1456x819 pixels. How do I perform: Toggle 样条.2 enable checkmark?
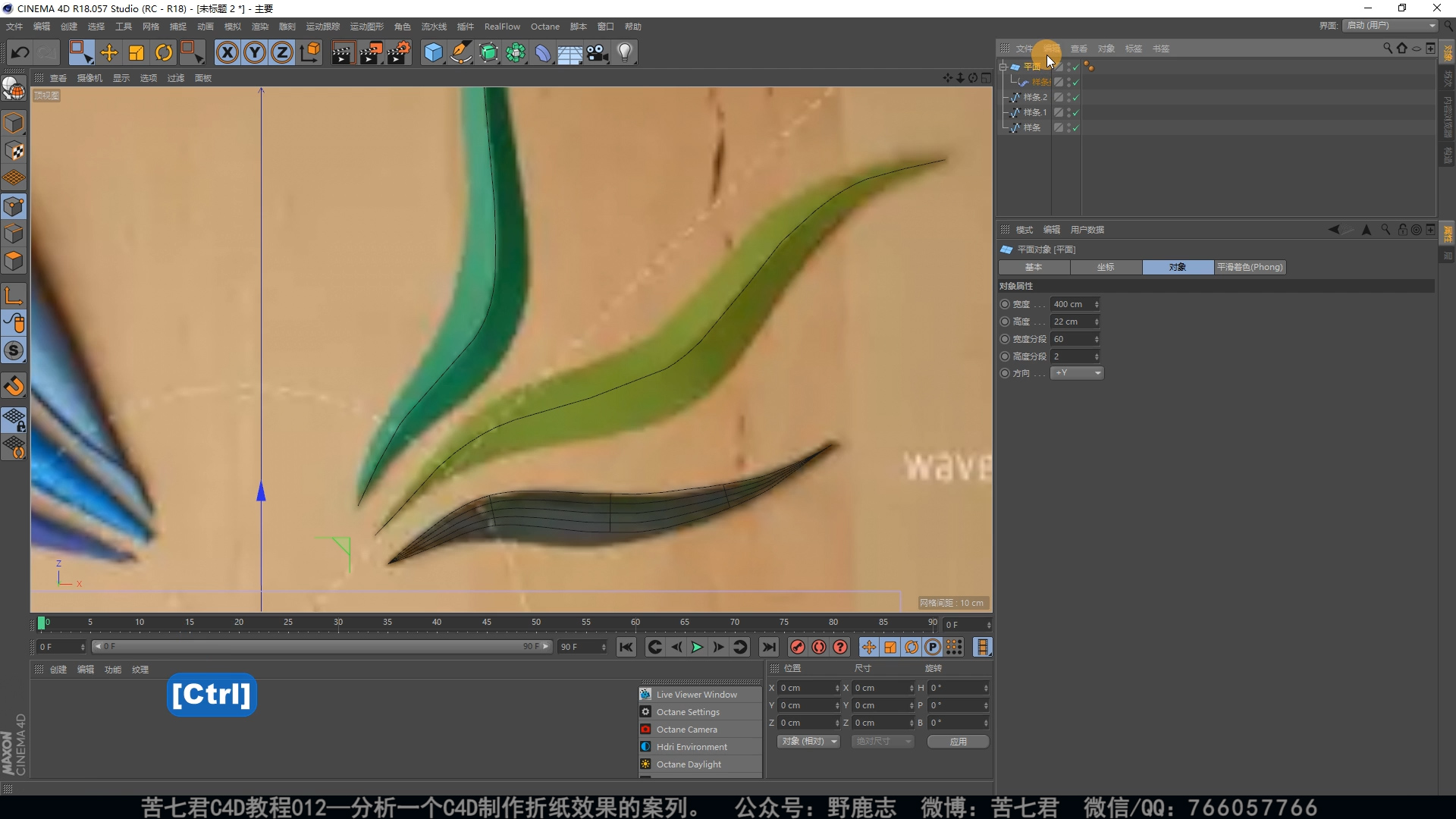[1075, 98]
